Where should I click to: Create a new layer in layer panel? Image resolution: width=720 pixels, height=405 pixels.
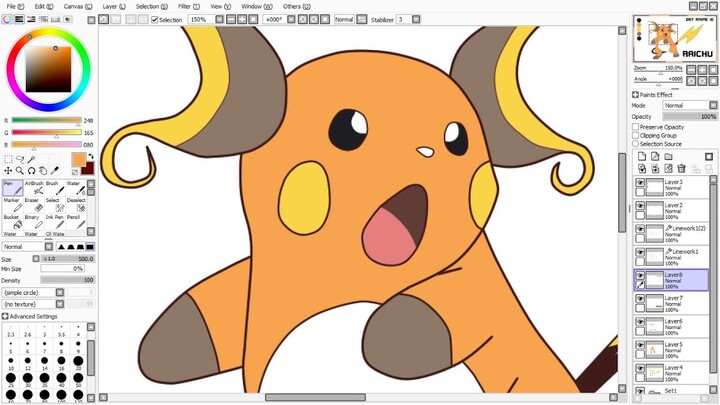(642, 157)
